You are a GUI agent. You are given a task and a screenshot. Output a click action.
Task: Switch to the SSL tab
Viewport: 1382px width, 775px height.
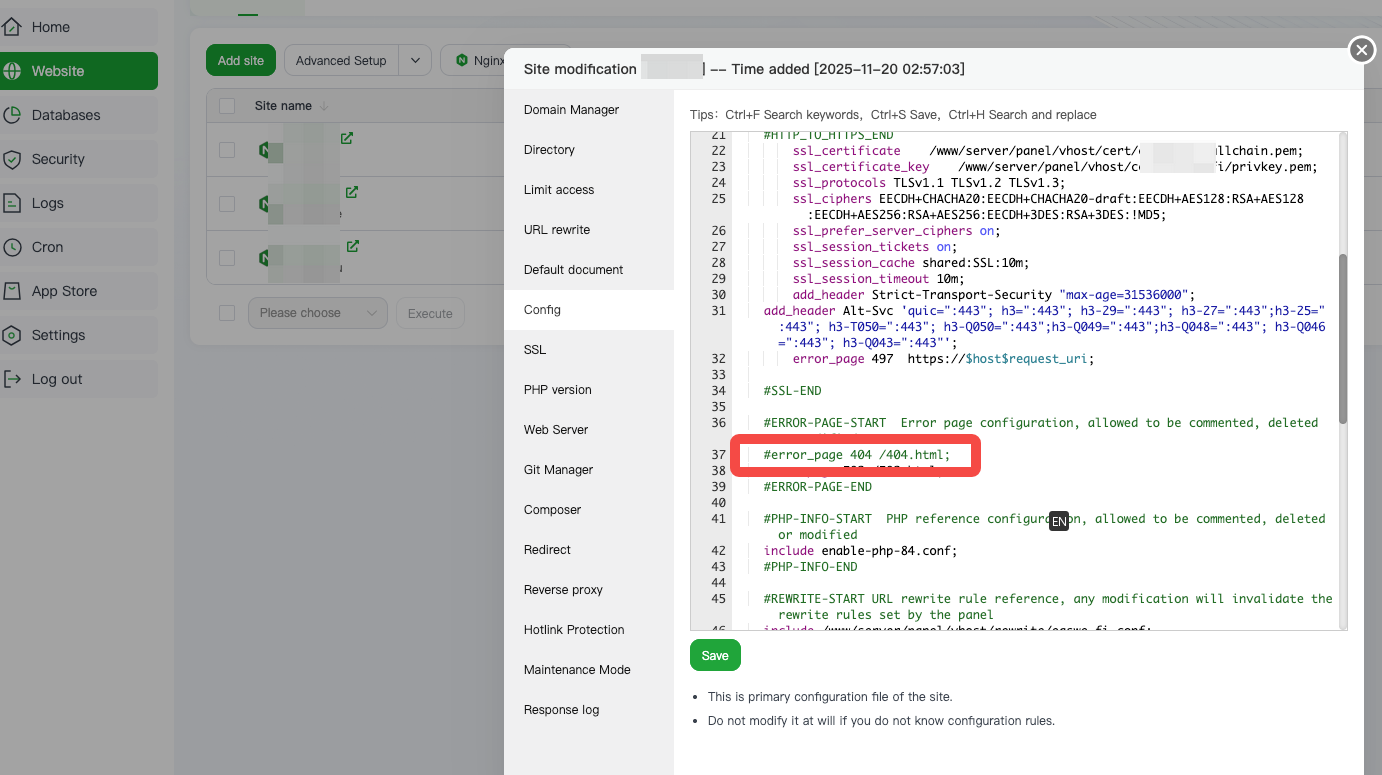[535, 350]
